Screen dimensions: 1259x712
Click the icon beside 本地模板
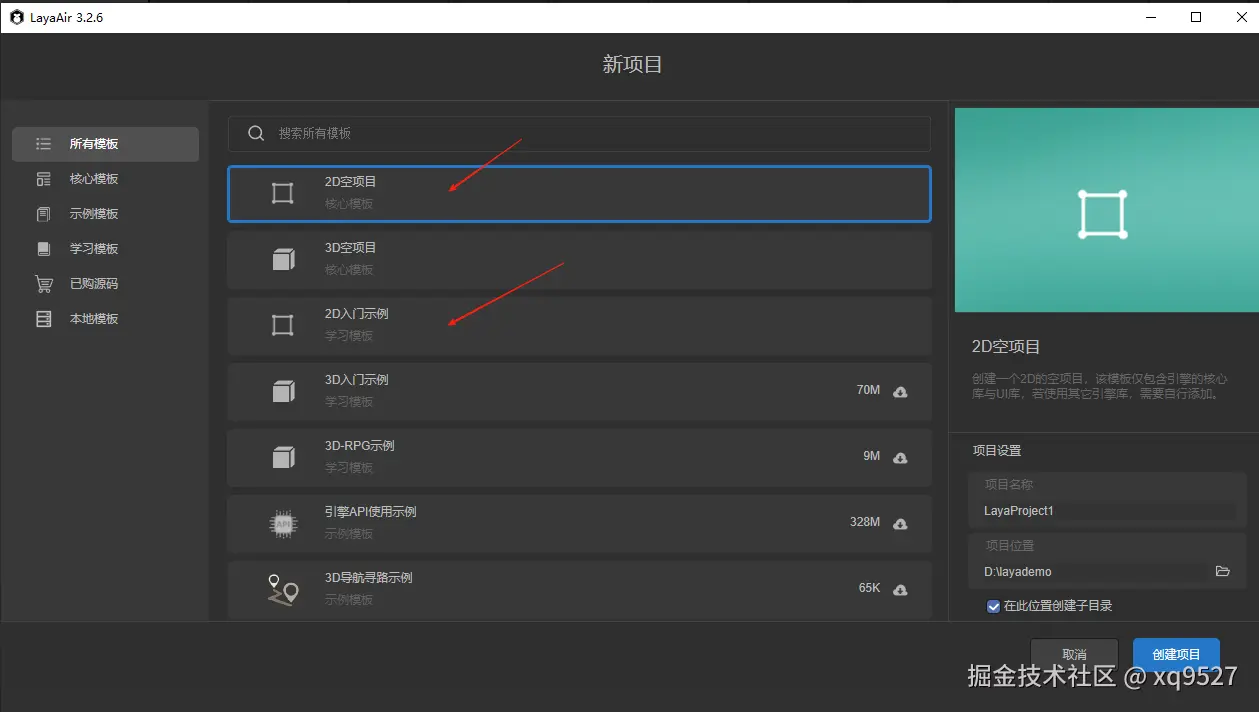[43, 319]
